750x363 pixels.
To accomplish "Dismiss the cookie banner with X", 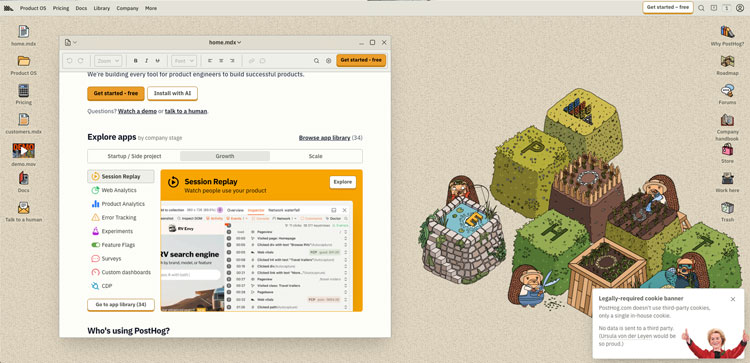I will [x=733, y=299].
